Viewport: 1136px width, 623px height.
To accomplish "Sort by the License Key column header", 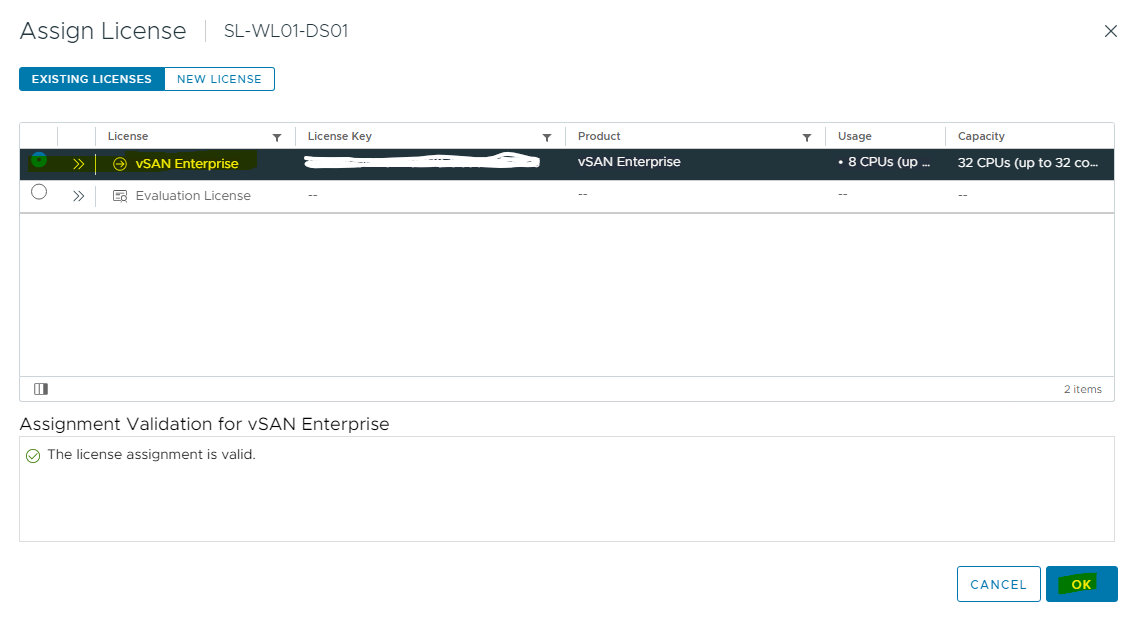I will [340, 136].
